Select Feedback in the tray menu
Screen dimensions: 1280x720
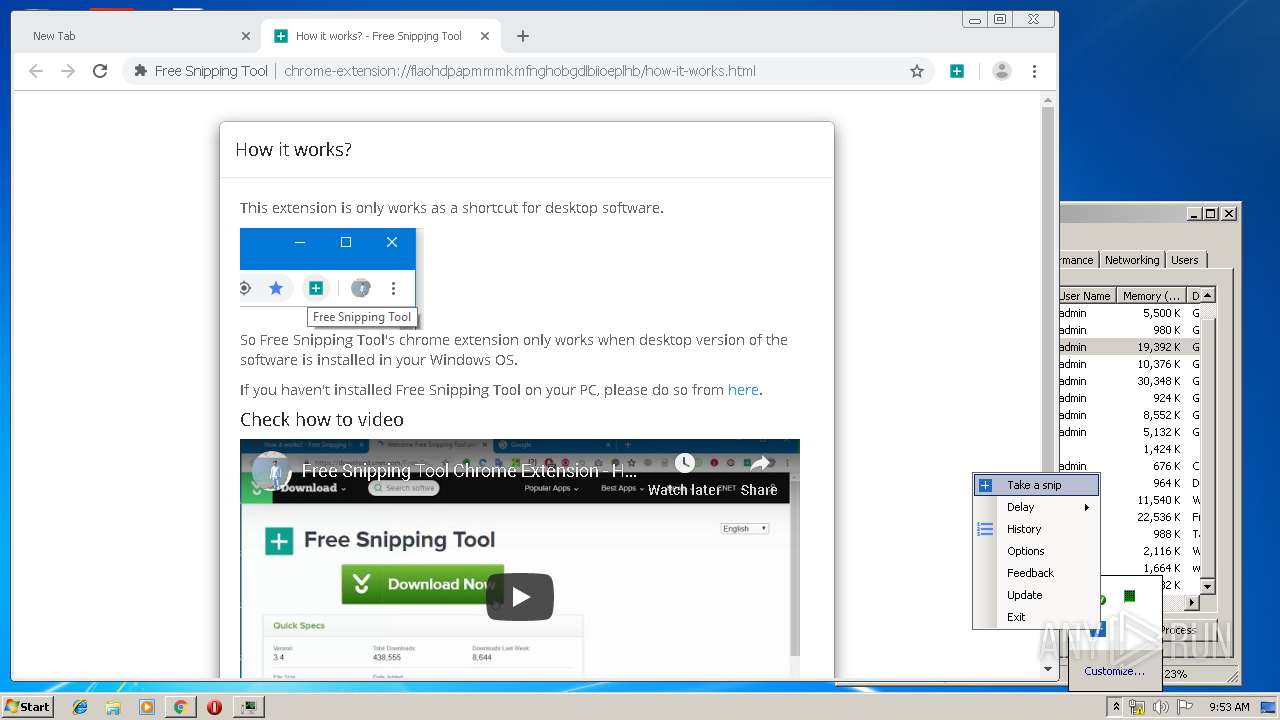pos(1037,573)
